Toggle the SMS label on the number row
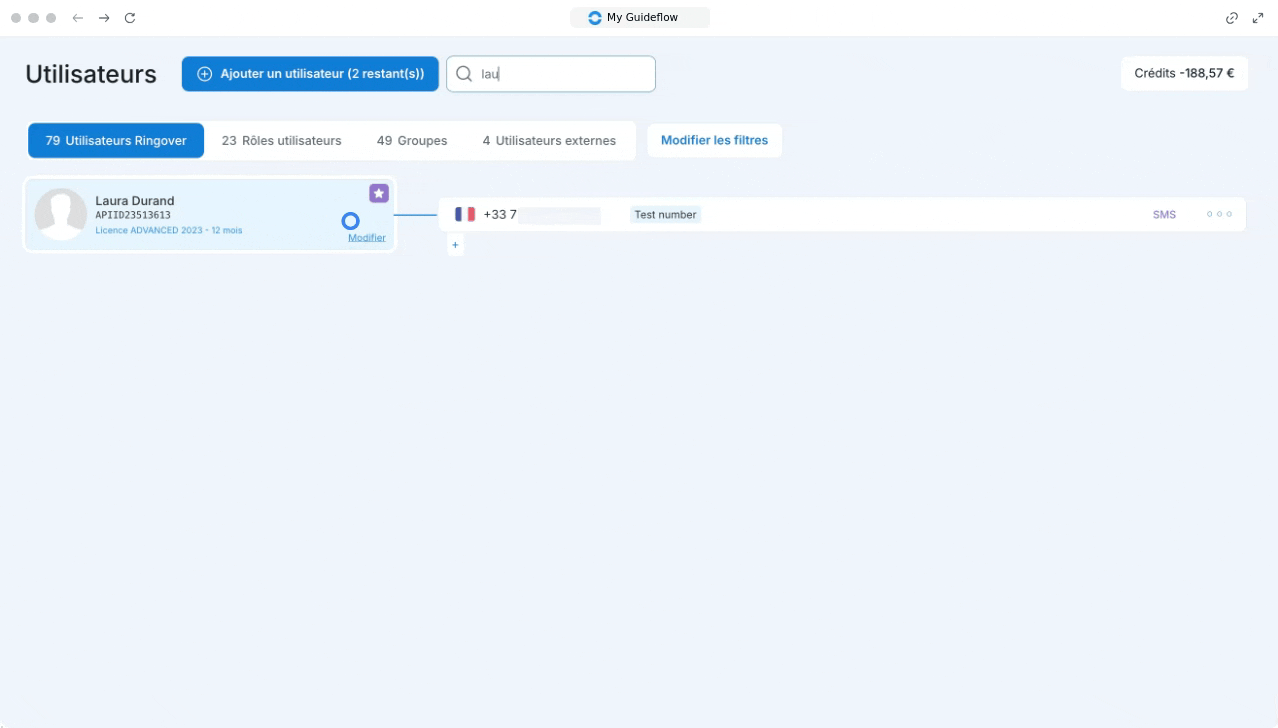This screenshot has height=728, width=1278. [1164, 214]
